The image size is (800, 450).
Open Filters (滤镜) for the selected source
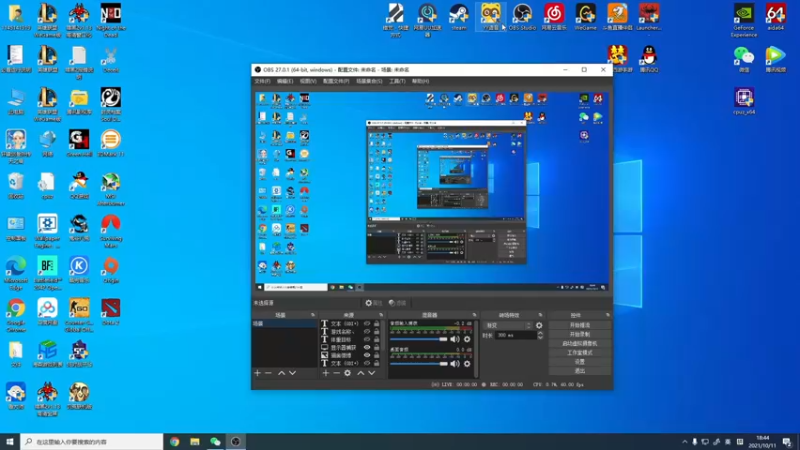pyautogui.click(x=397, y=303)
